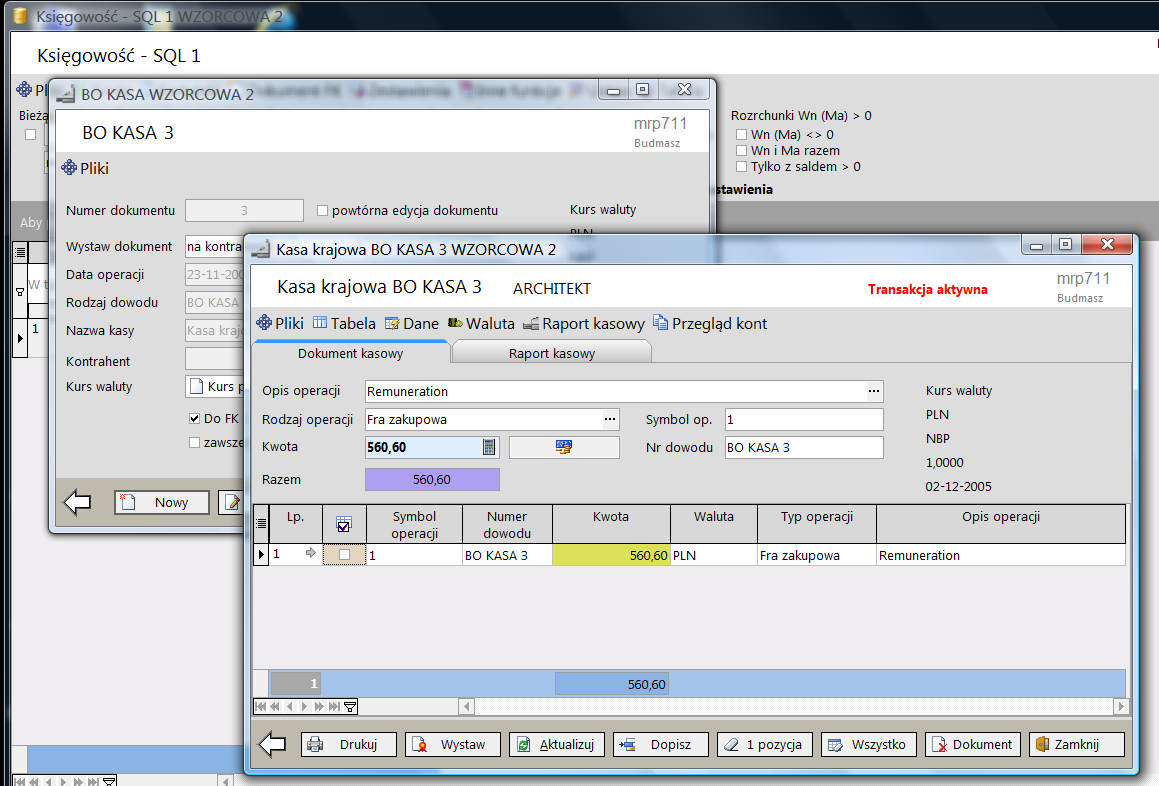Go to previous record in cash document table
The width and height of the screenshot is (1159, 786).
(x=290, y=706)
